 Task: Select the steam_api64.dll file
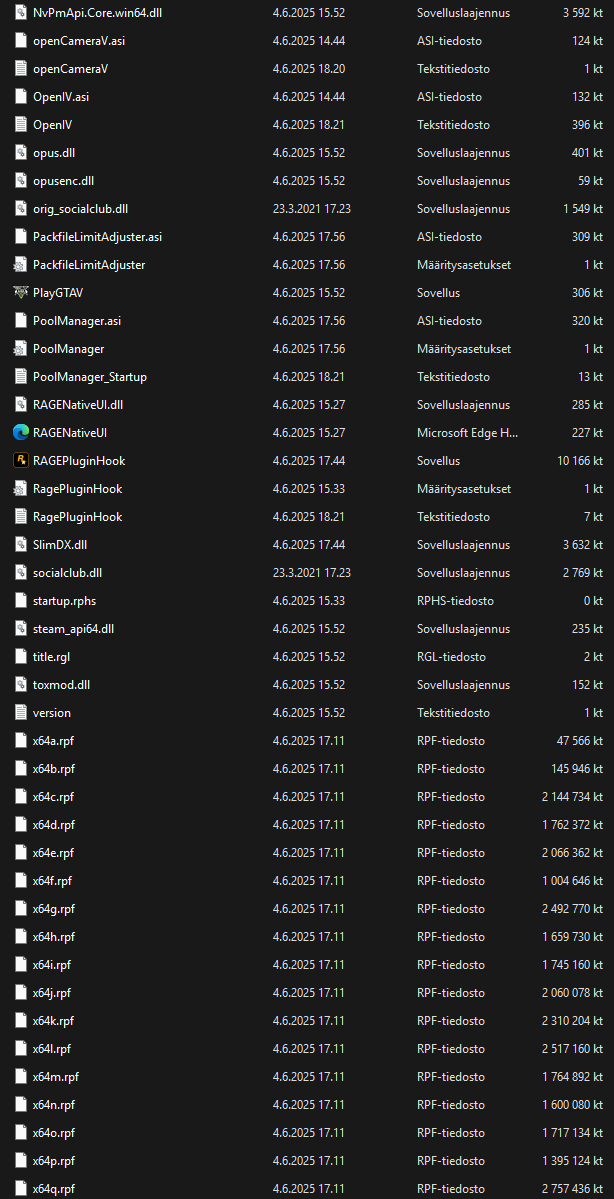[x=73, y=629]
